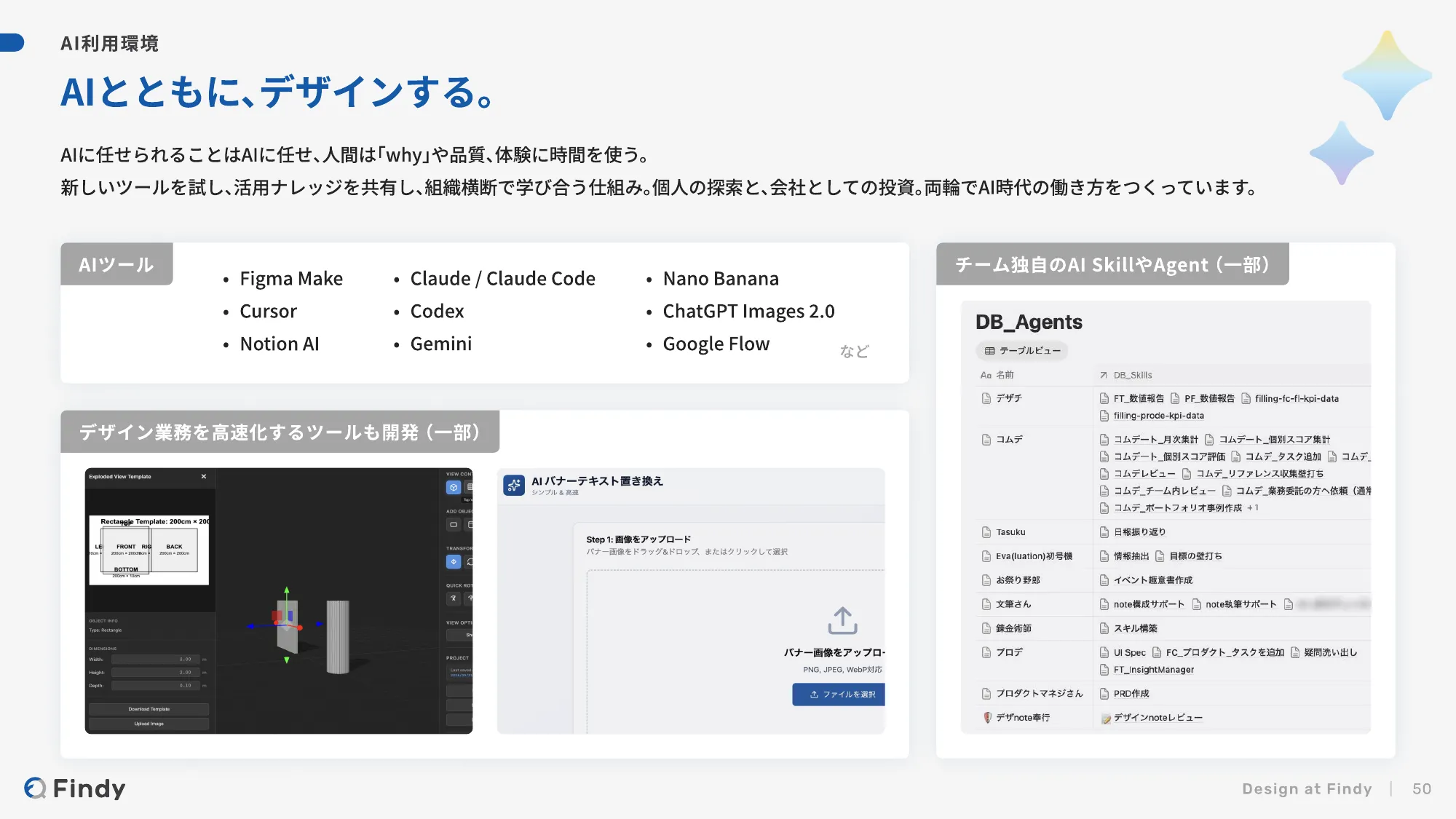Image resolution: width=1456 pixels, height=819 pixels.
Task: Select the 3D cube view icon
Action: (x=454, y=487)
